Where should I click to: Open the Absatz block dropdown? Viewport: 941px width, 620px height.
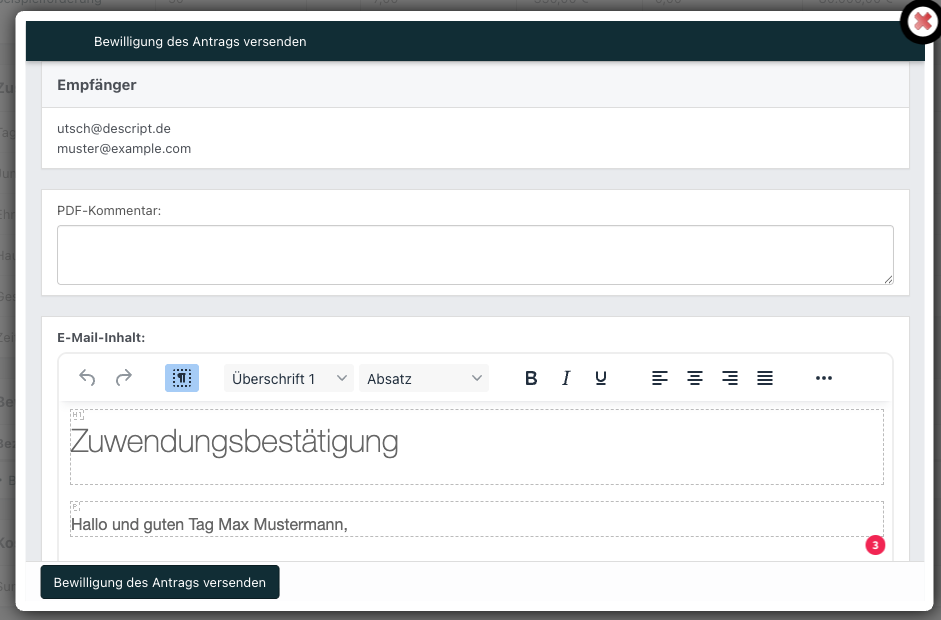[424, 378]
